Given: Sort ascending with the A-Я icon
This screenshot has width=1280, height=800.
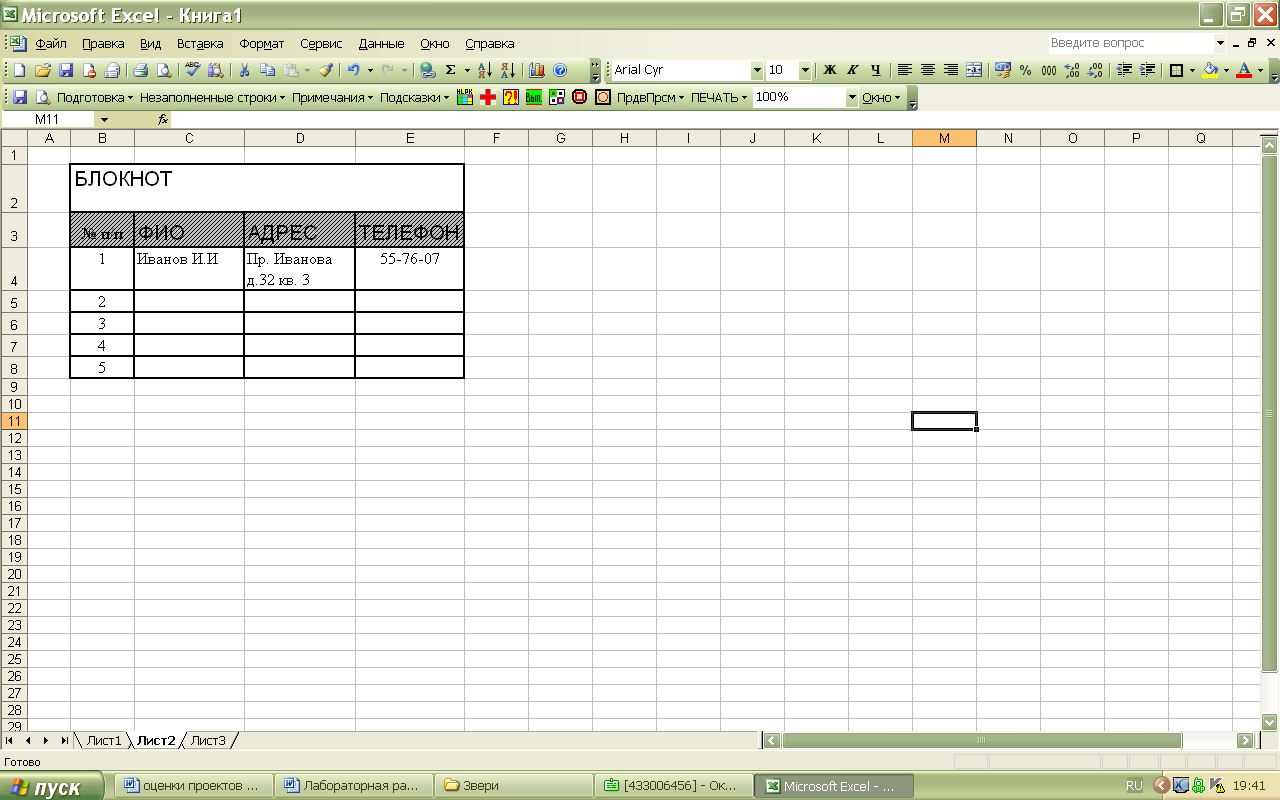Looking at the screenshot, I should (485, 70).
